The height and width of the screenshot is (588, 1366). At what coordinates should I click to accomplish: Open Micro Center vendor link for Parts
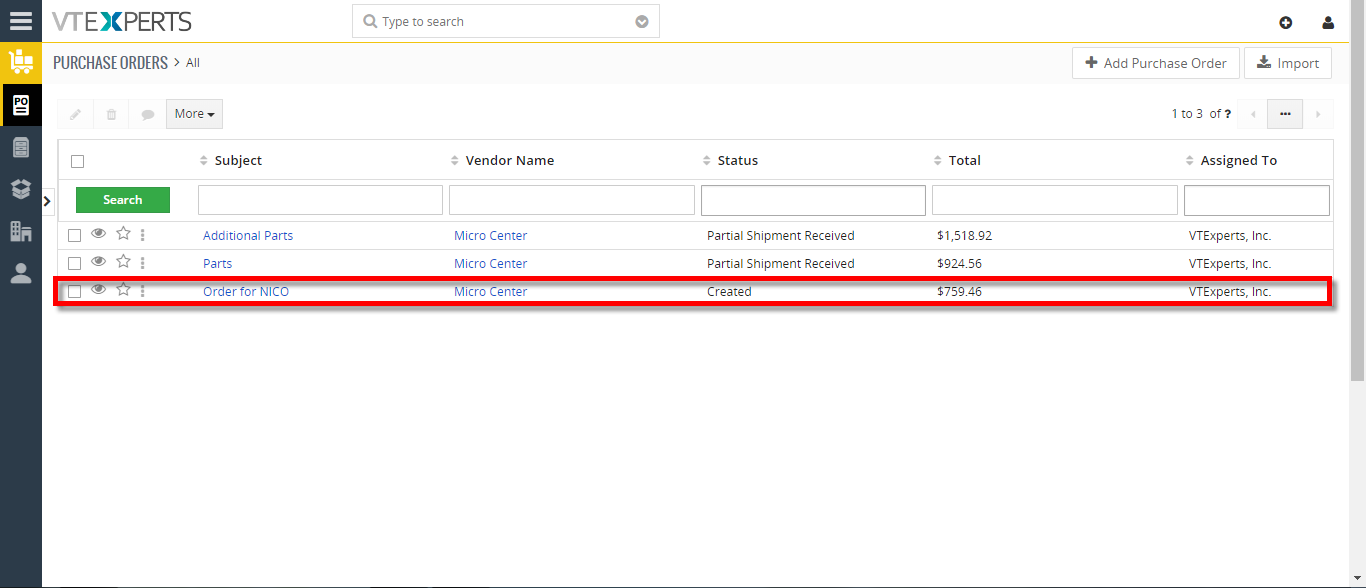tap(490, 264)
